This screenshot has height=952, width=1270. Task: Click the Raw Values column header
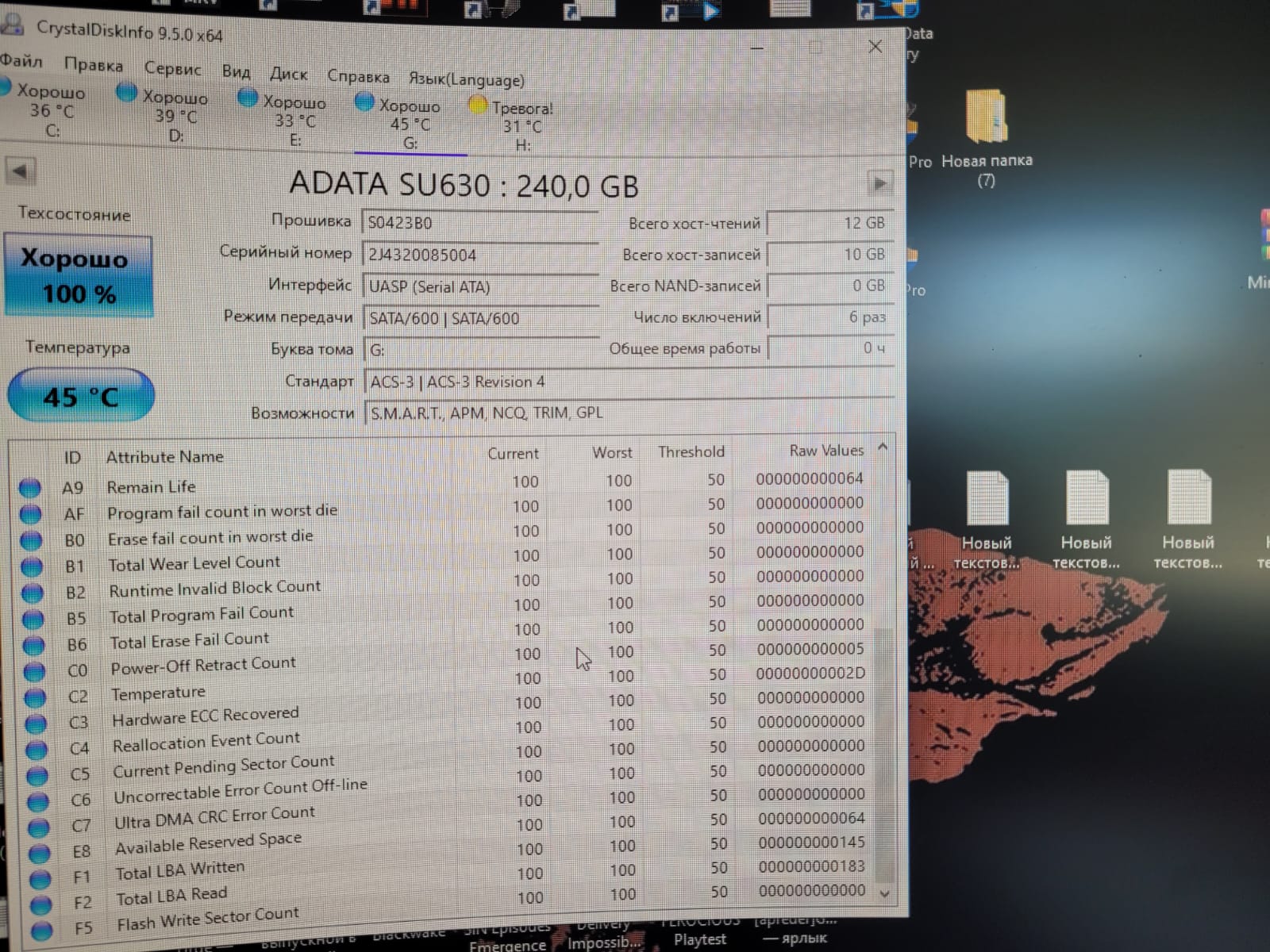pos(826,451)
